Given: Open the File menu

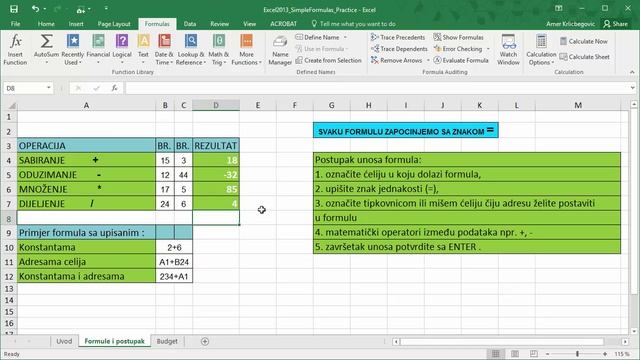Looking at the screenshot, I should (16, 24).
